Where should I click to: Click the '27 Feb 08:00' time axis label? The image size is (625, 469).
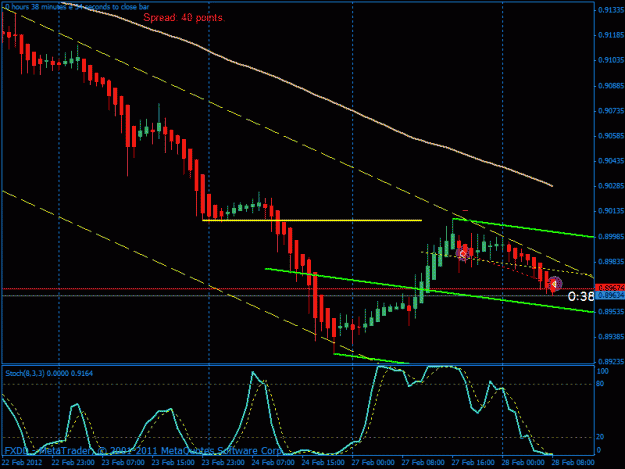pyautogui.click(x=423, y=462)
